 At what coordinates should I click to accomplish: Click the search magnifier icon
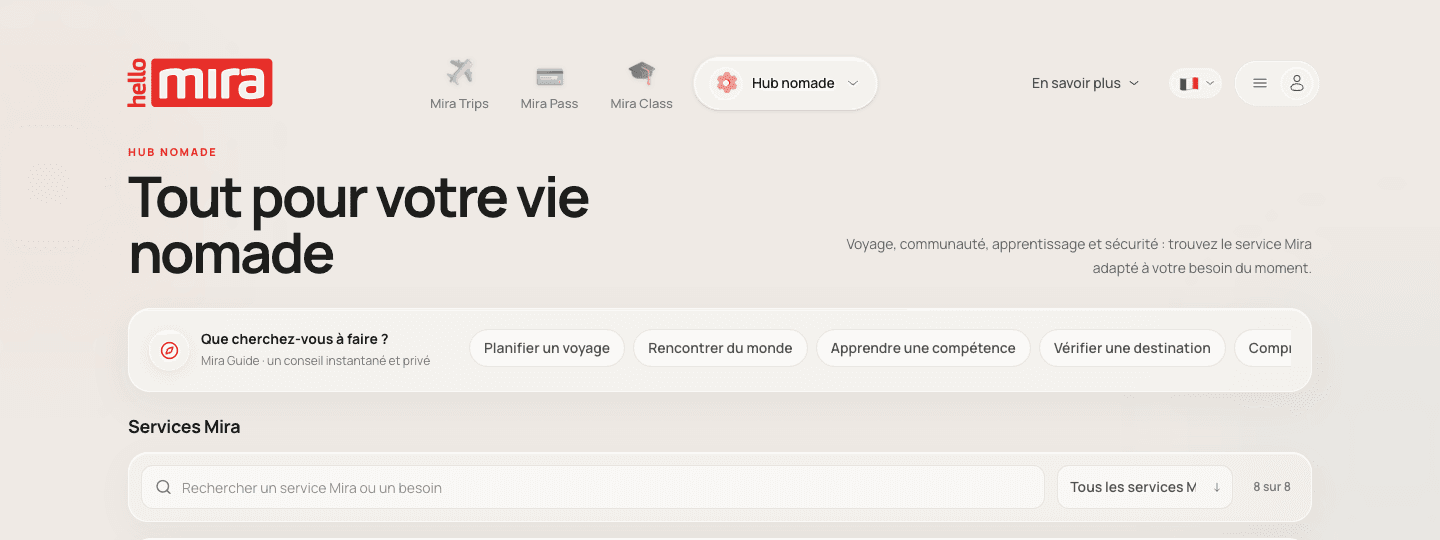tap(164, 488)
